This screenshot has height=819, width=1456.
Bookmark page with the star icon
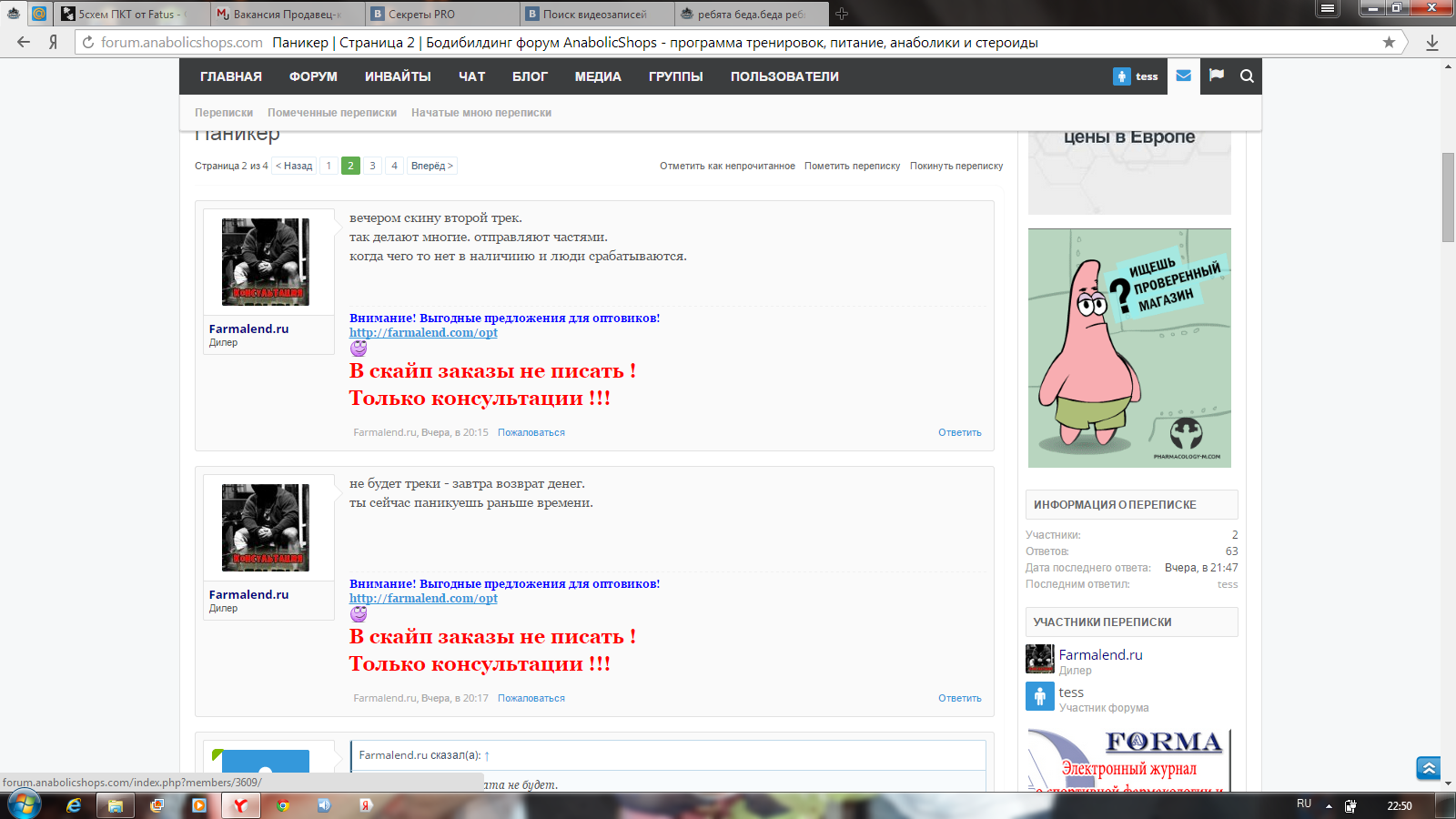pyautogui.click(x=1389, y=43)
